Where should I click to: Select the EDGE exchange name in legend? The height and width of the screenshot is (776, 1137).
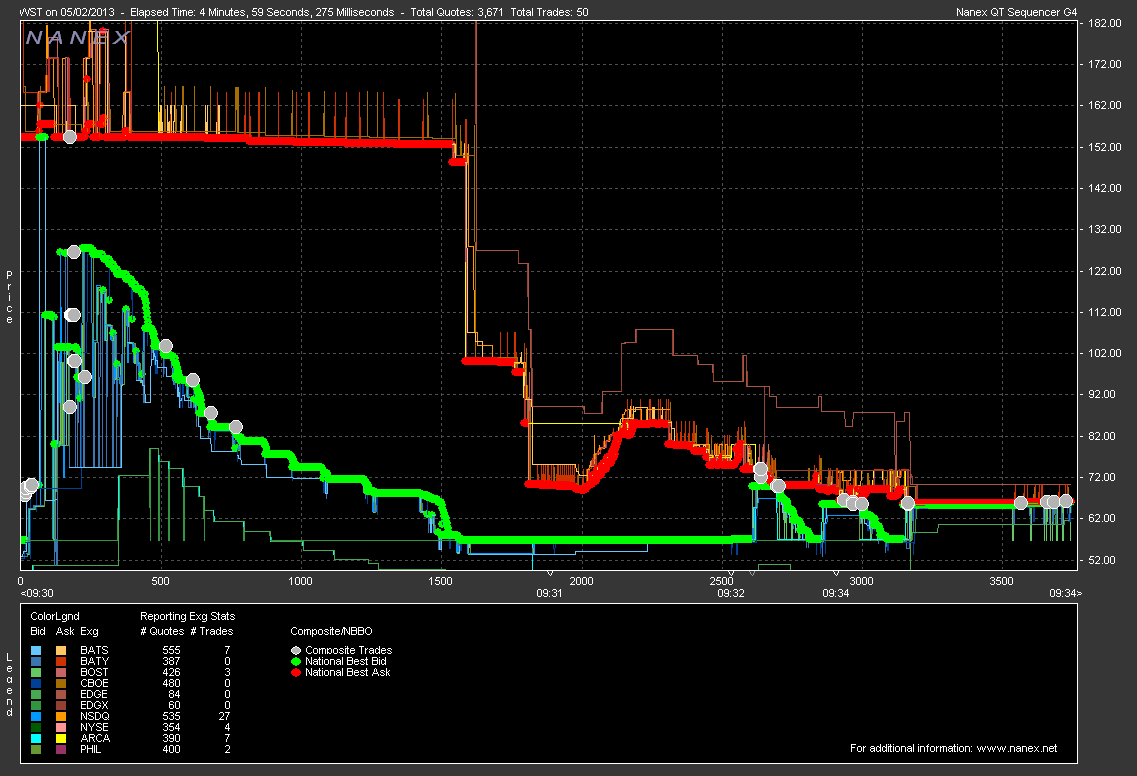[x=94, y=694]
